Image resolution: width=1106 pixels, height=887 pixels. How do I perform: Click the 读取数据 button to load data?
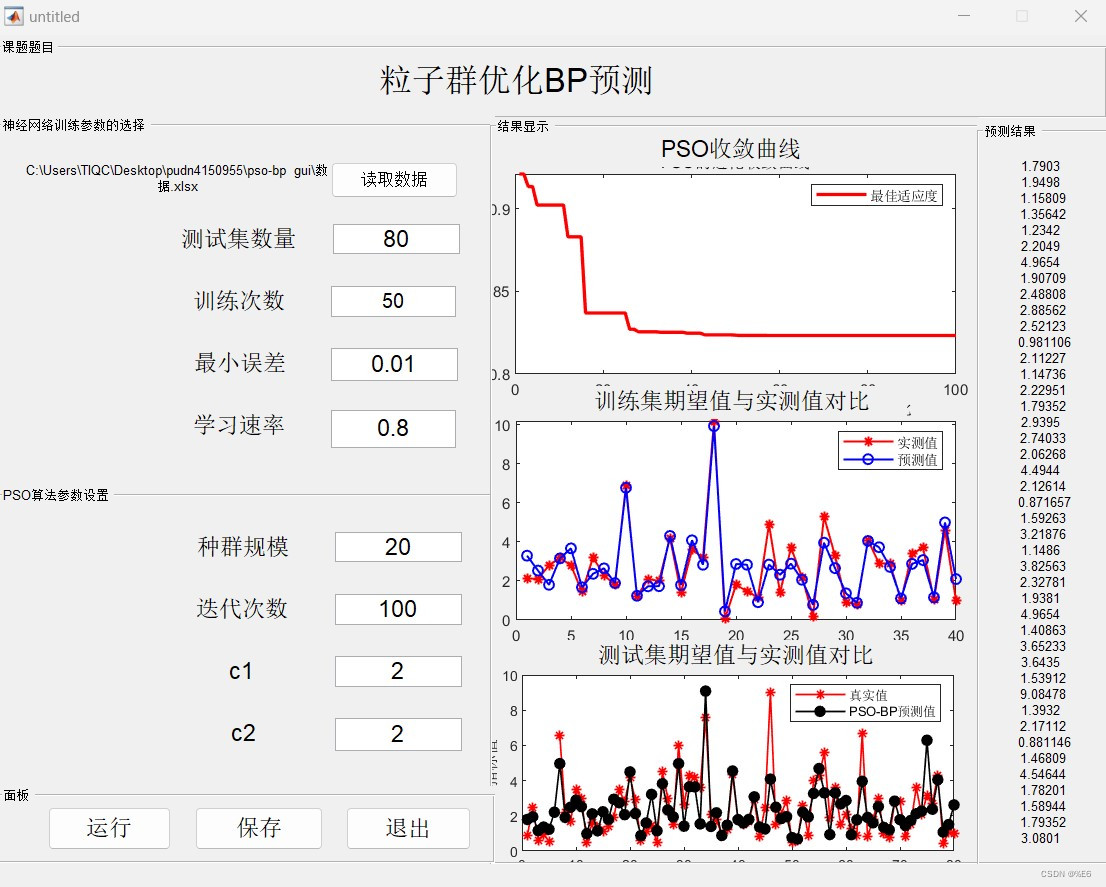394,180
